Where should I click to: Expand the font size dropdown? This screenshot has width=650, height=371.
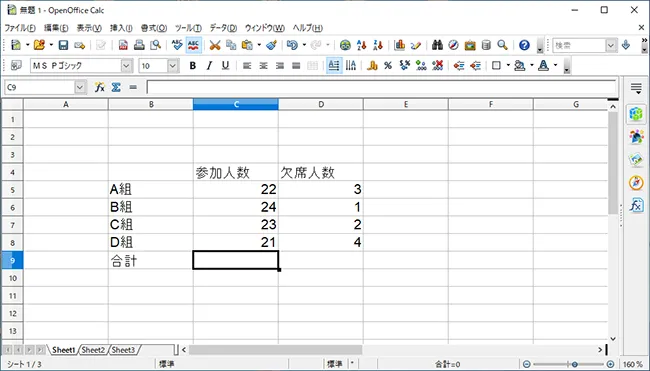[173, 65]
